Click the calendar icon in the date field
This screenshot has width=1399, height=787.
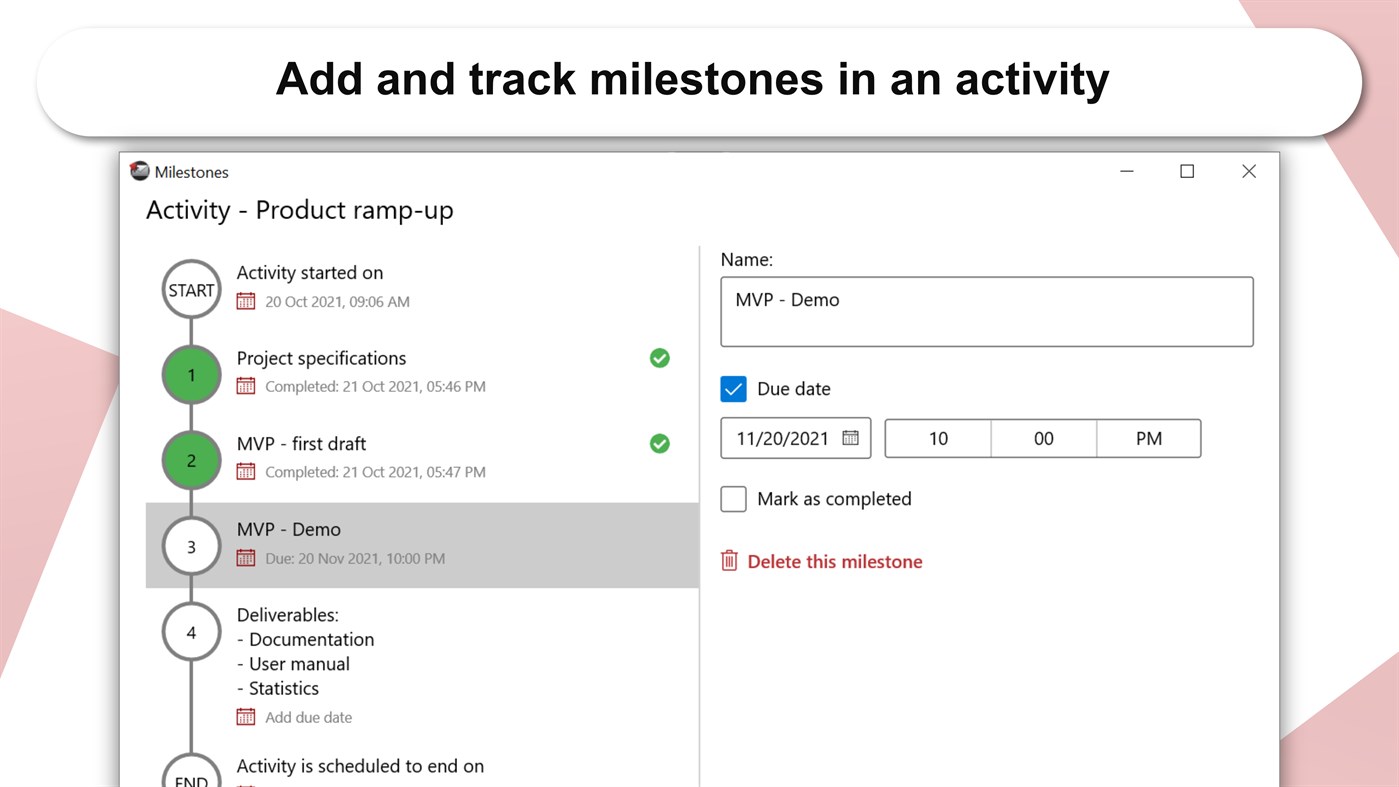pos(850,438)
